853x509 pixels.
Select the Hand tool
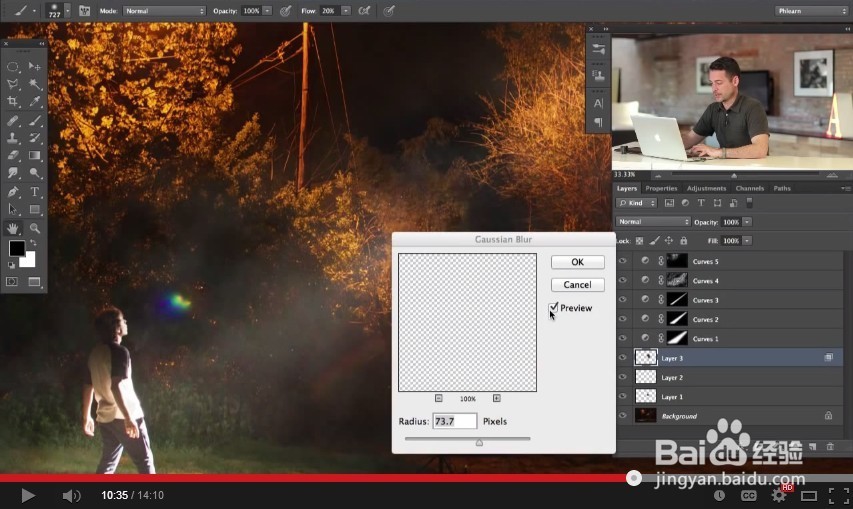pos(13,228)
